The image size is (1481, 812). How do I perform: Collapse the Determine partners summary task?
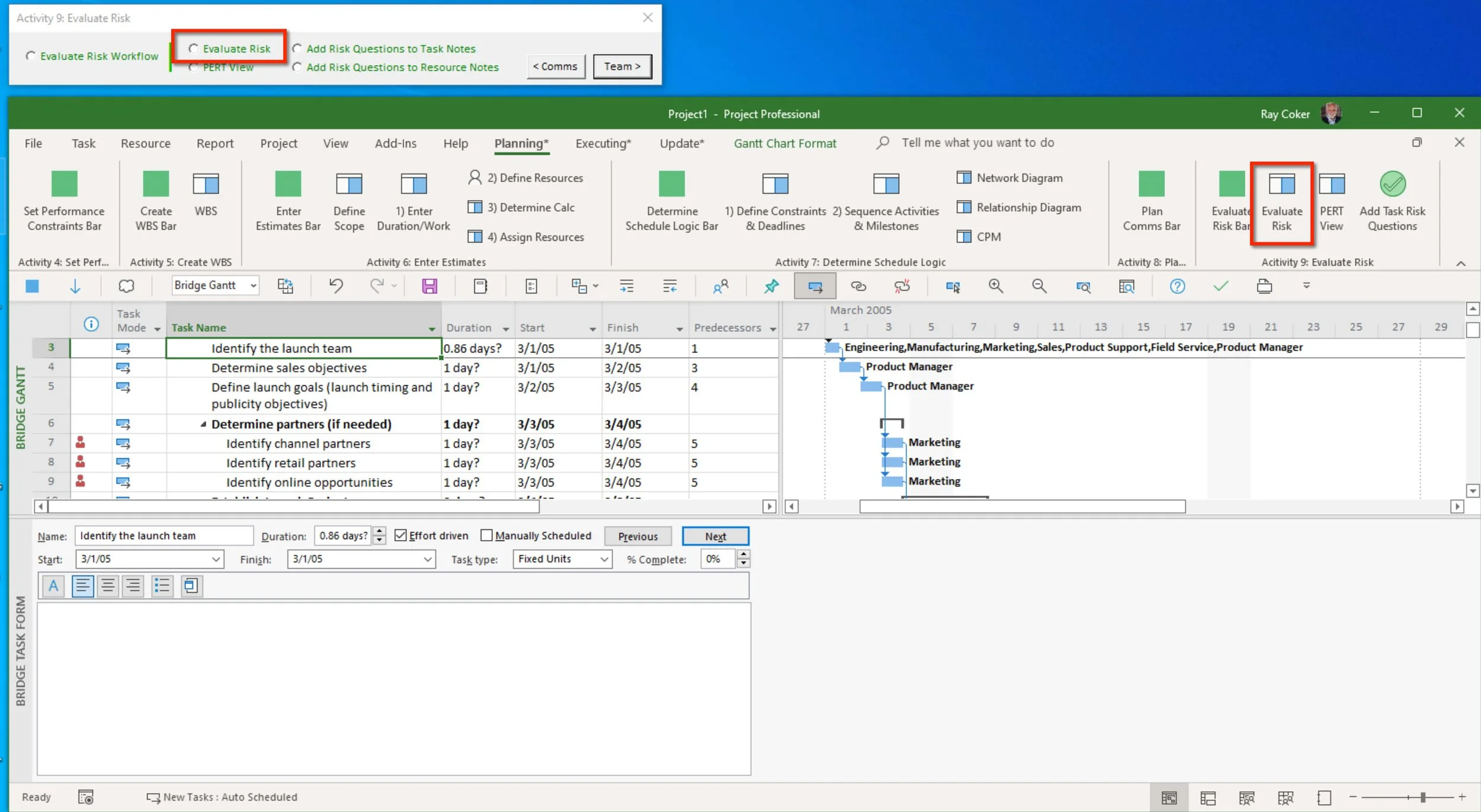coord(203,424)
